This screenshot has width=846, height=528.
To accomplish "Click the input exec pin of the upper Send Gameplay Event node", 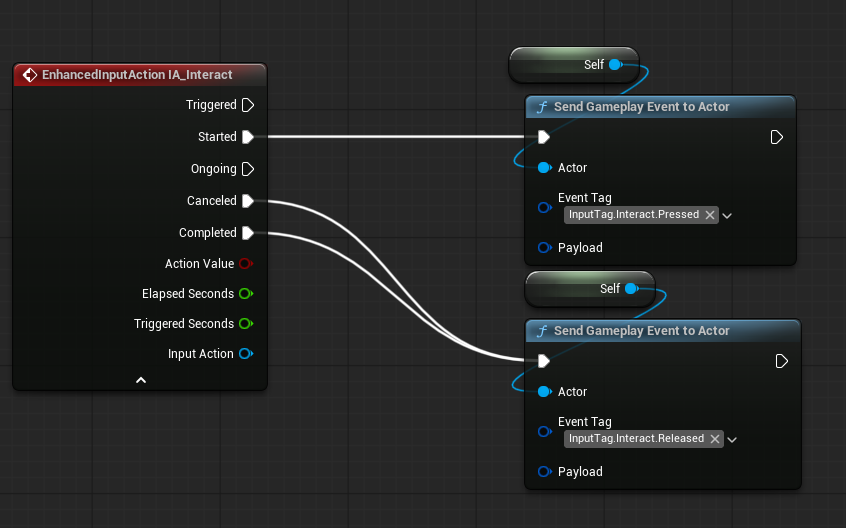I will [544, 137].
